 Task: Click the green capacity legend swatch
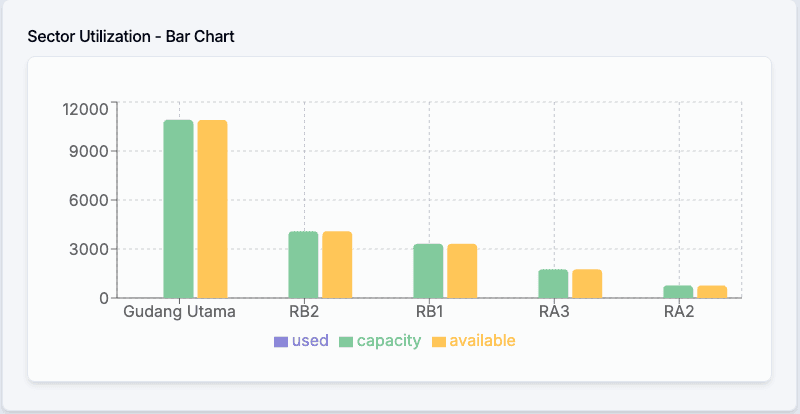tap(346, 342)
